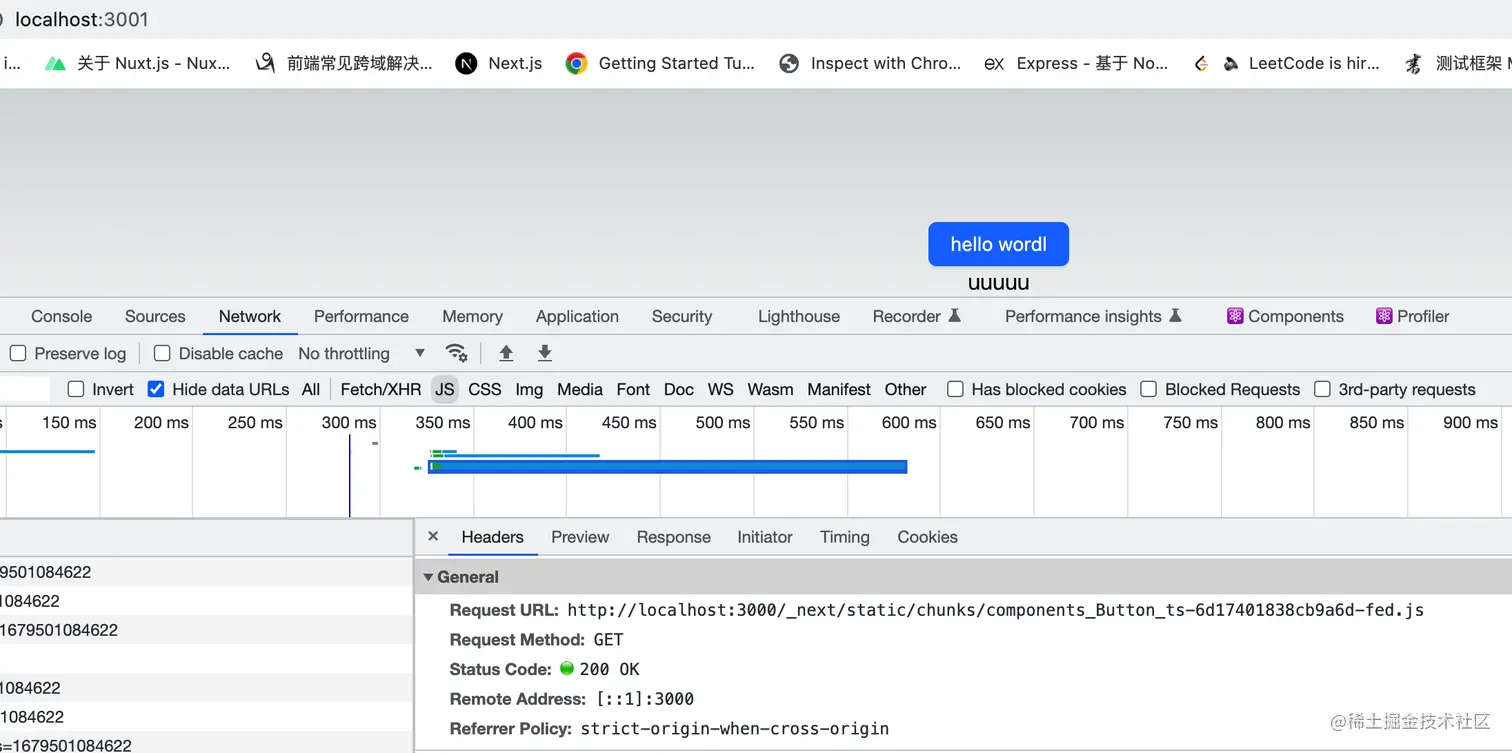This screenshot has height=753, width=1512.
Task: Open the Application tab
Action: coord(577,316)
